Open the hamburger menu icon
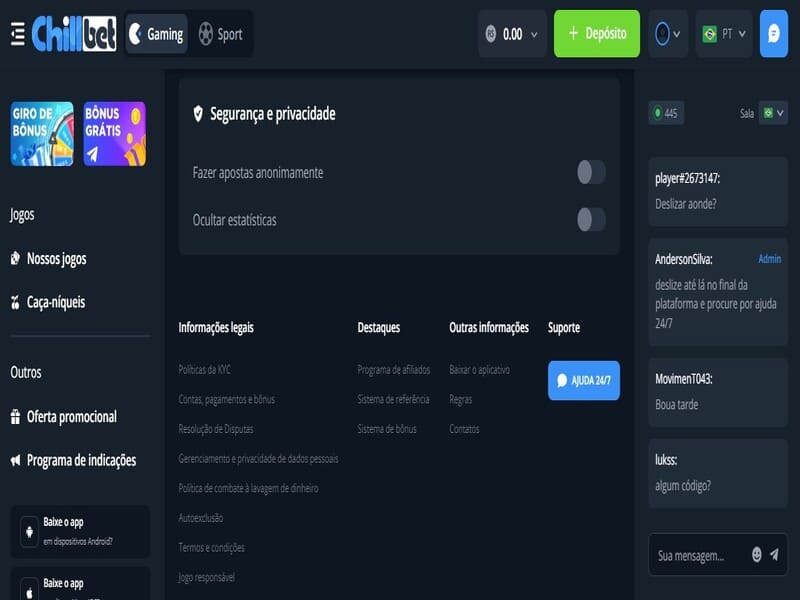 click(x=17, y=34)
